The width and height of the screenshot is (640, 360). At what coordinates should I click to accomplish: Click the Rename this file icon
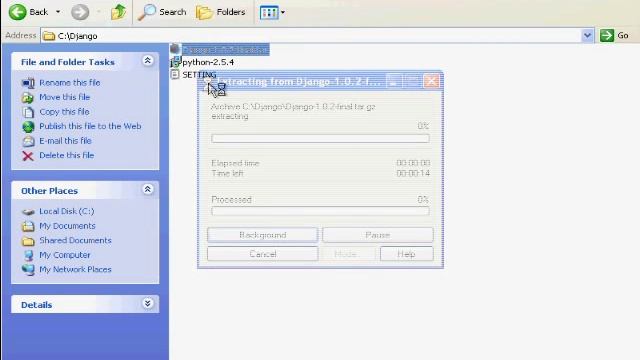28,83
